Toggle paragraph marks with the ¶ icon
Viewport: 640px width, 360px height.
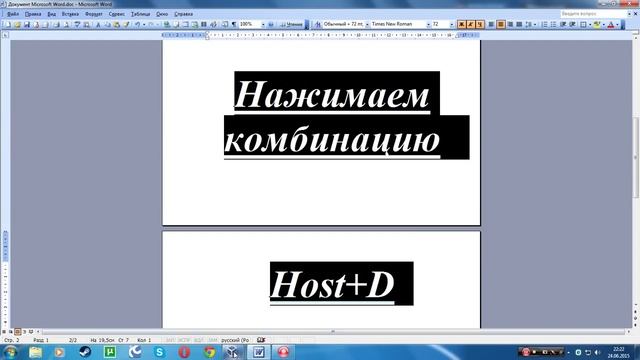[x=234, y=24]
